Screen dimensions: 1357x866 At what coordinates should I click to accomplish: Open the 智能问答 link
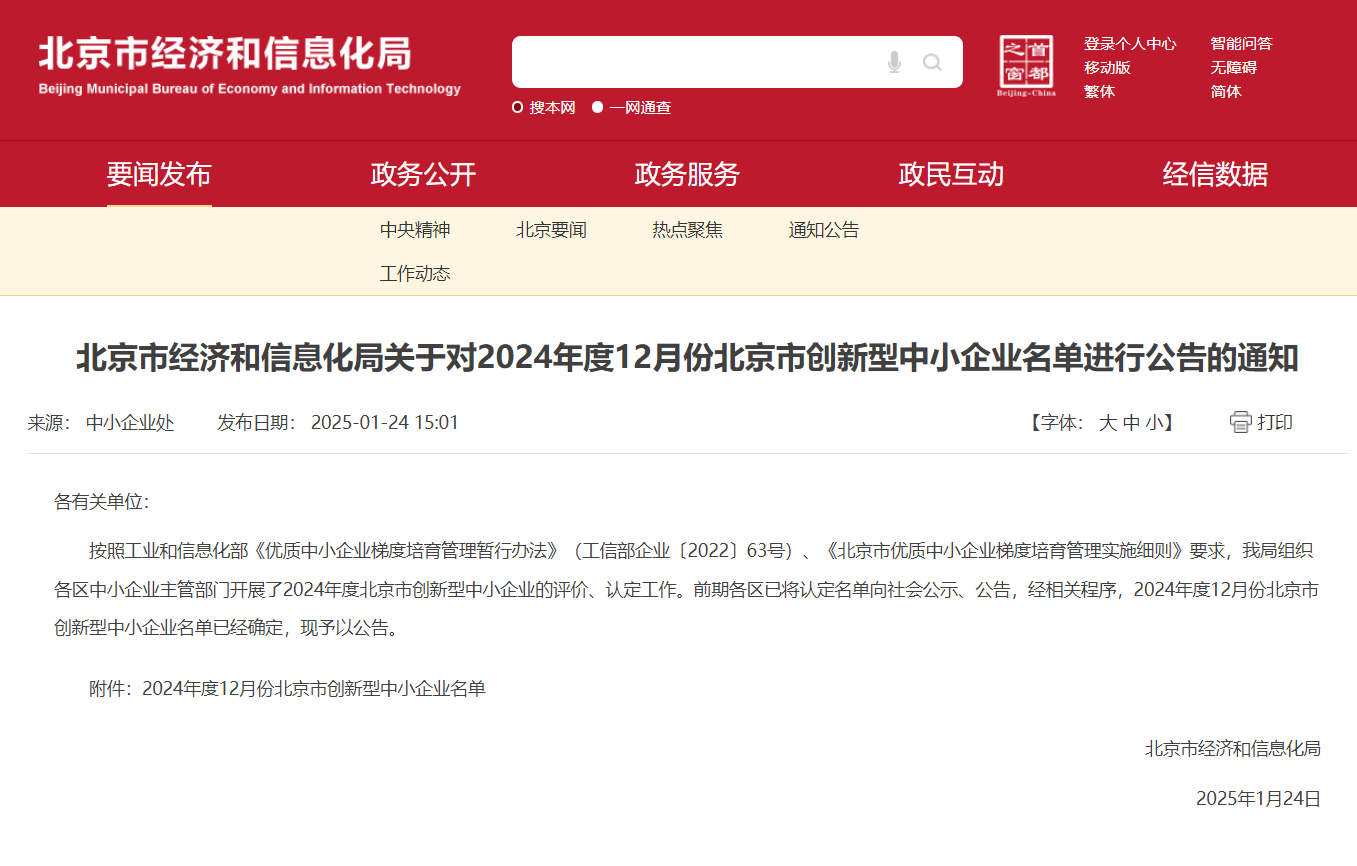tap(1241, 44)
